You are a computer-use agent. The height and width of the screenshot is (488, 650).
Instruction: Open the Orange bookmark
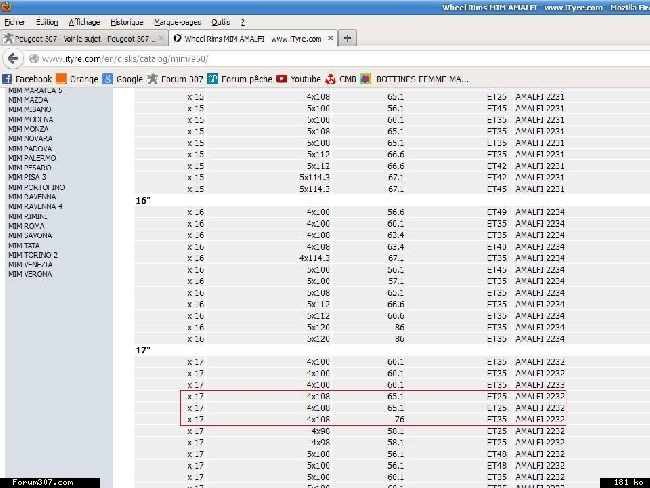pyautogui.click(x=77, y=79)
